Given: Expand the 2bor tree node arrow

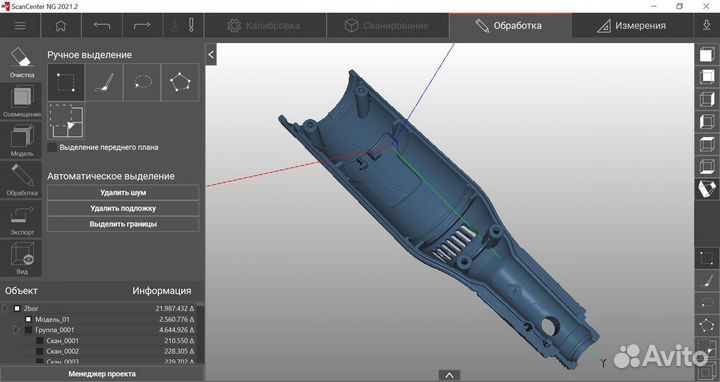Looking at the screenshot, I should (5, 309).
